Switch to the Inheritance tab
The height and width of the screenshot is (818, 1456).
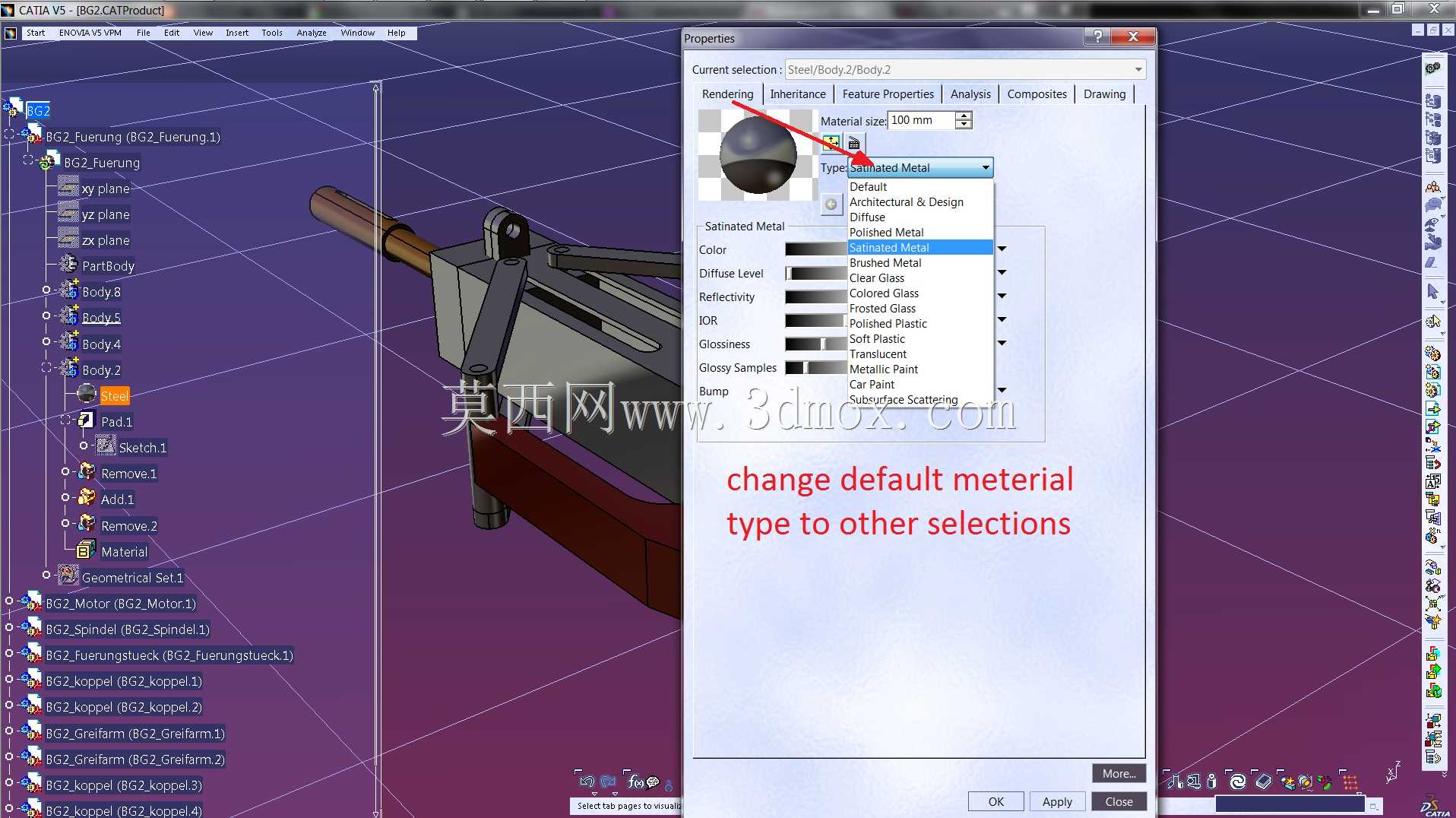click(798, 94)
